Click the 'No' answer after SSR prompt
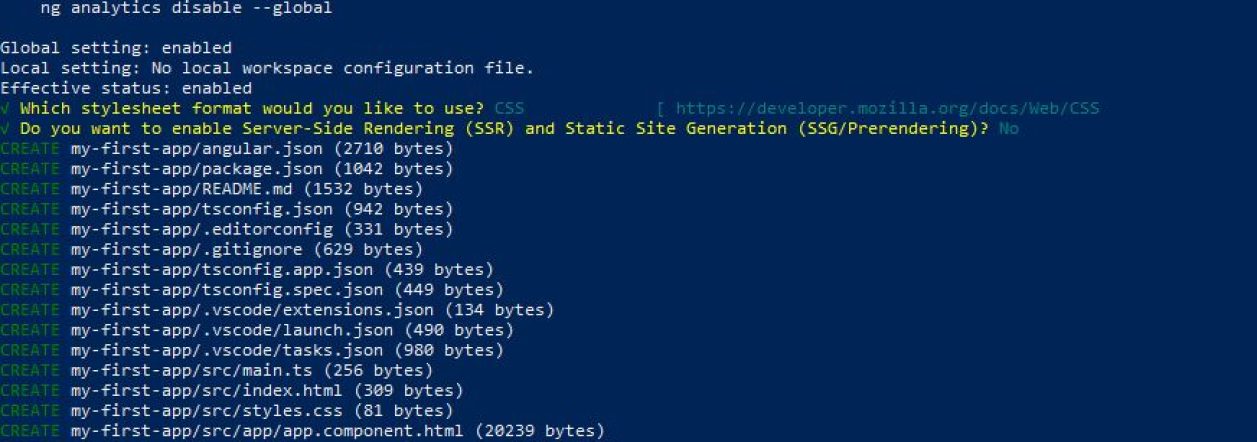Screen dimensions: 1257x442 [1008, 128]
